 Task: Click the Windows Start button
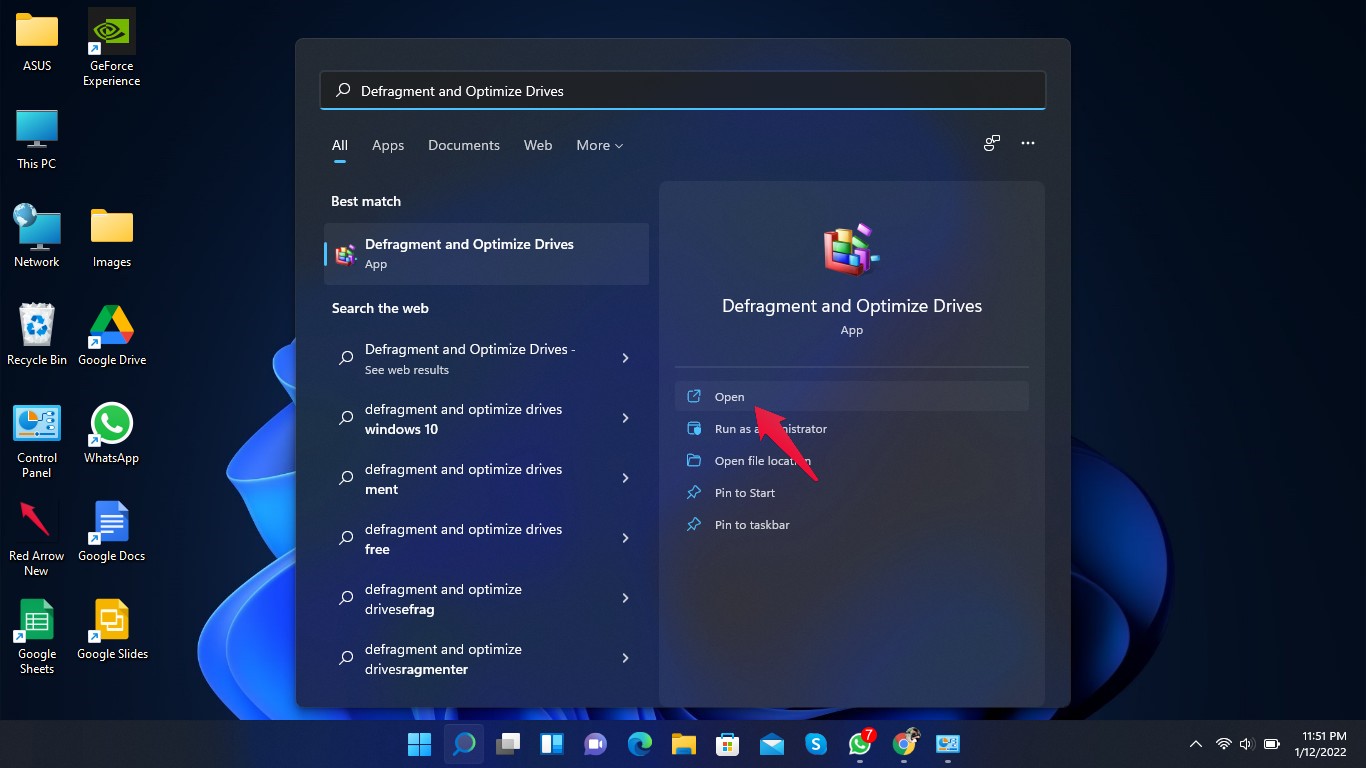[x=419, y=744]
